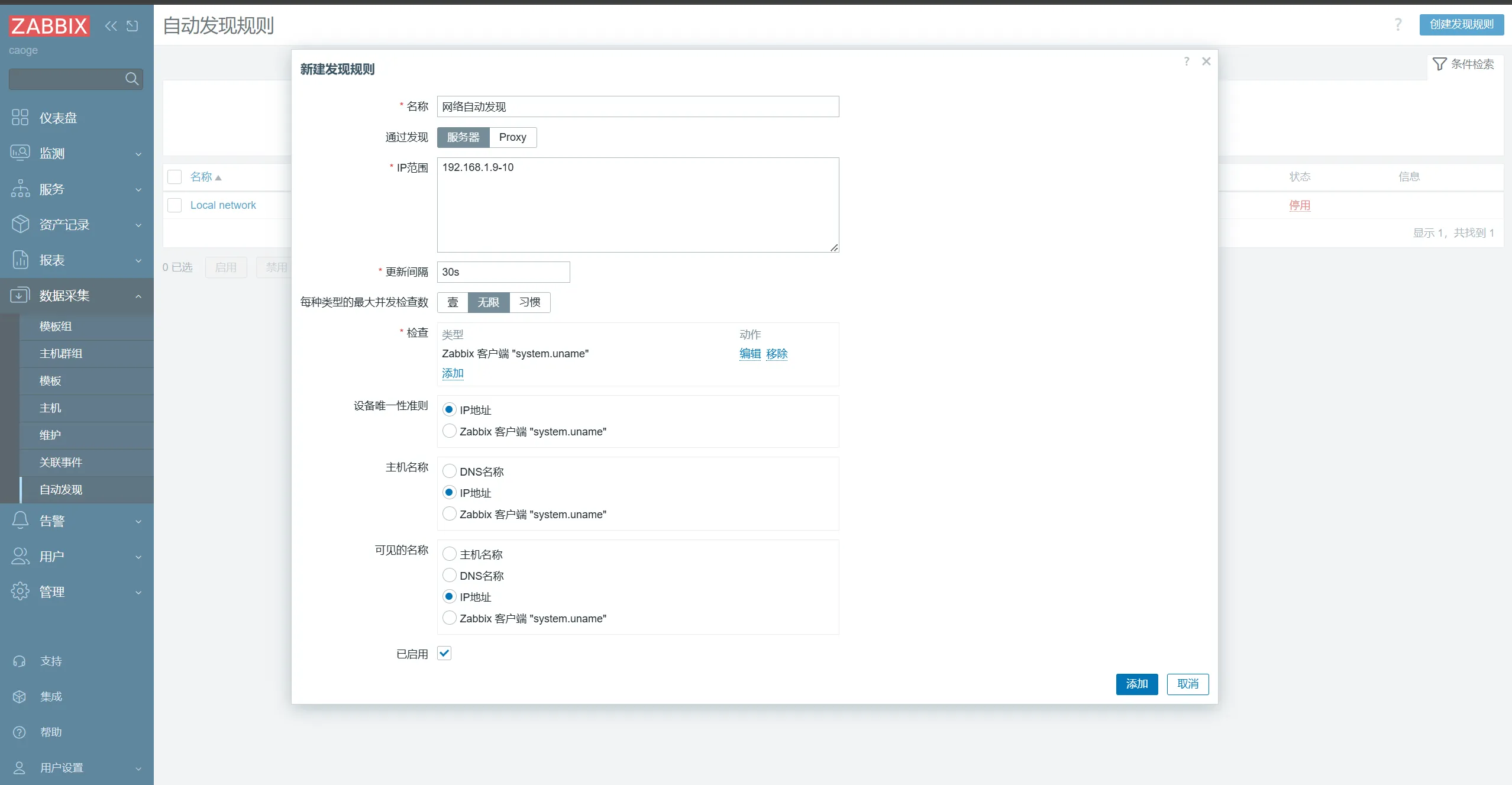
Task: Open 关联事件 submenu item
Action: [x=86, y=463]
